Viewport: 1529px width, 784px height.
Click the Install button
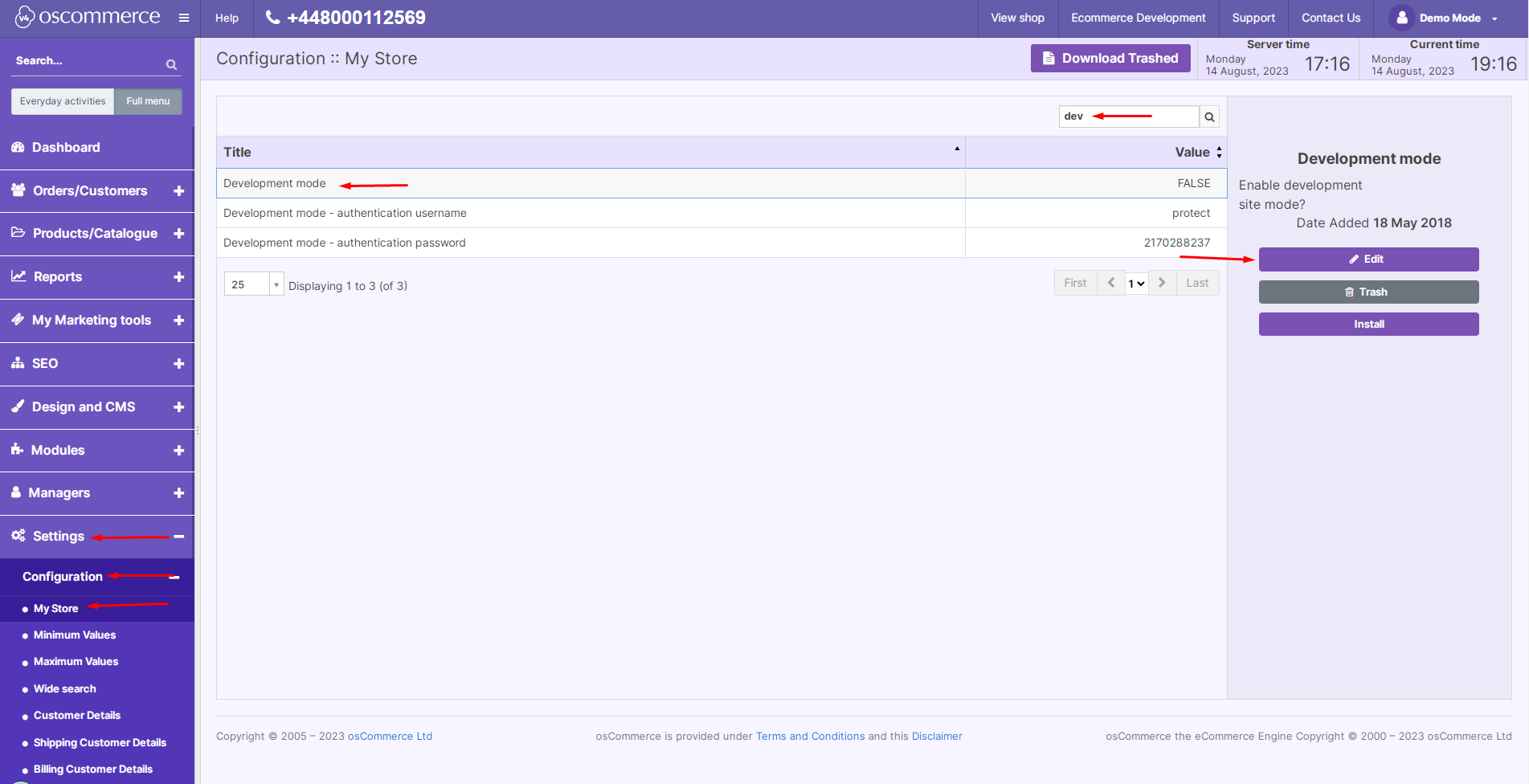1368,325
